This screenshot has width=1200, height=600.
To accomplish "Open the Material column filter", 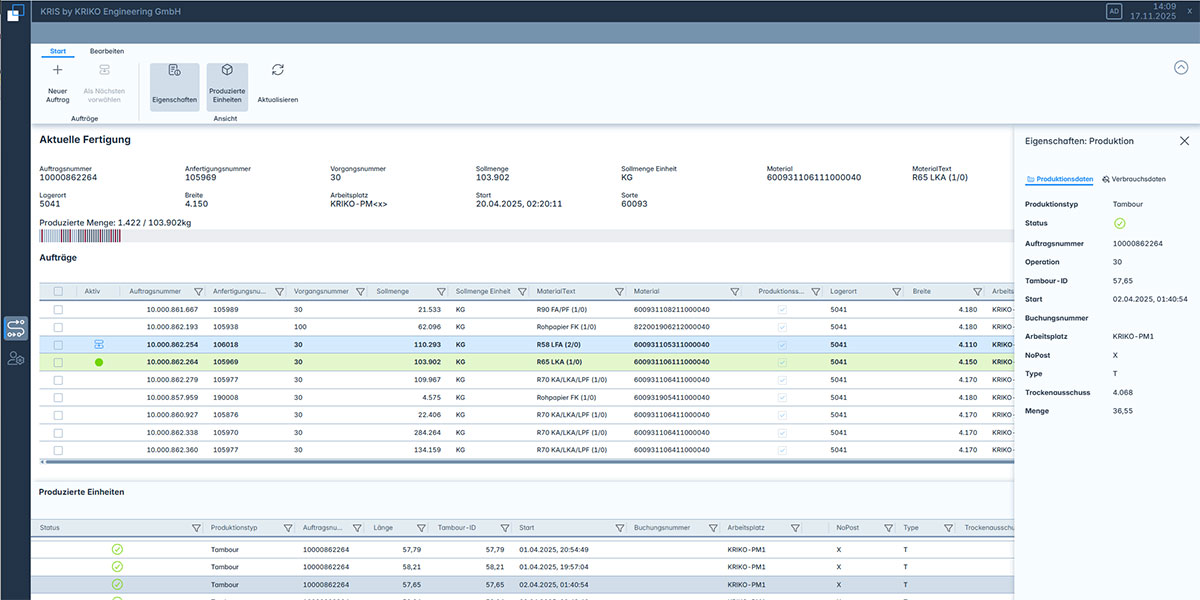I will (735, 292).
